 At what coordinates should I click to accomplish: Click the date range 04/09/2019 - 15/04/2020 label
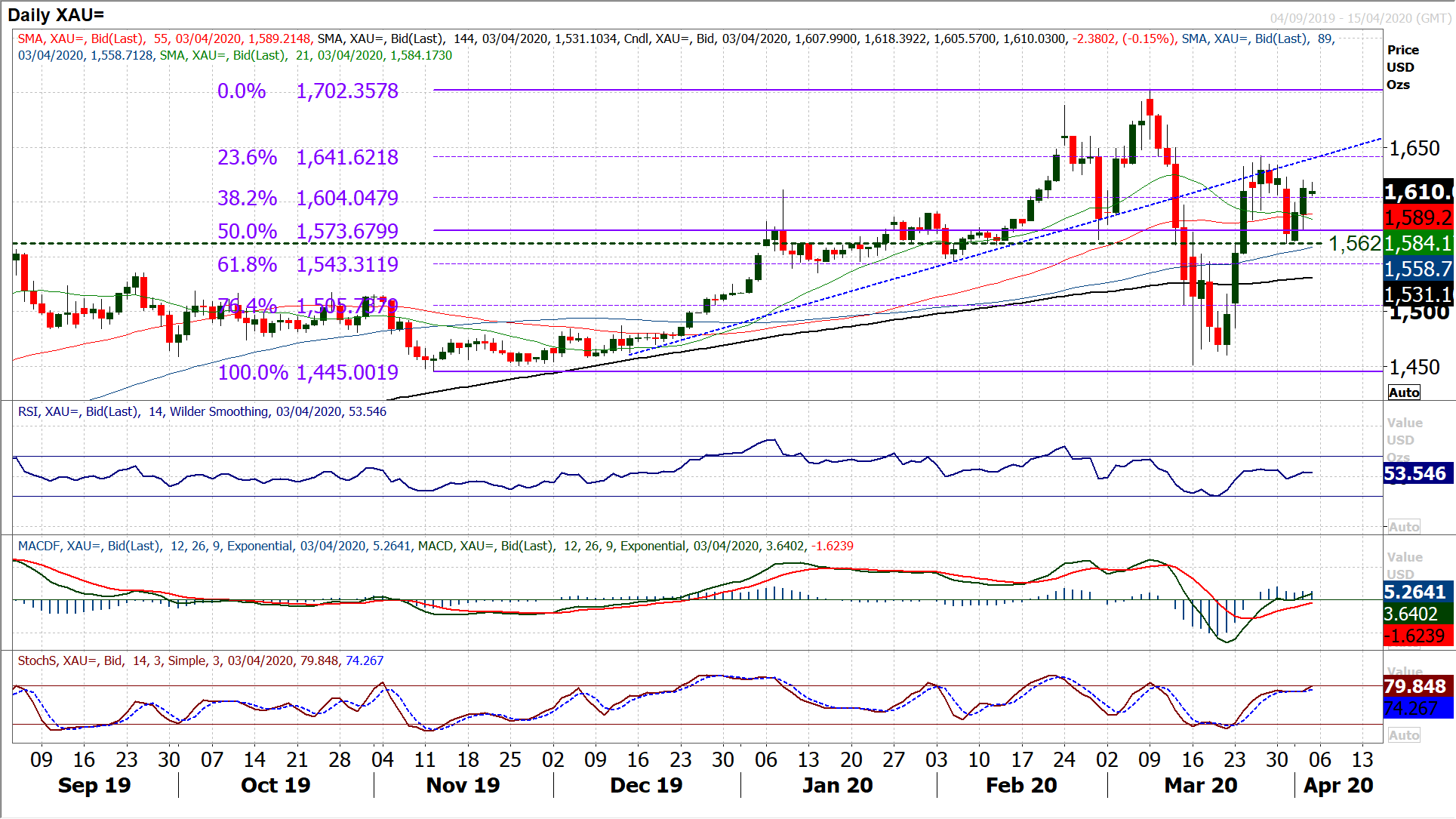click(1360, 18)
